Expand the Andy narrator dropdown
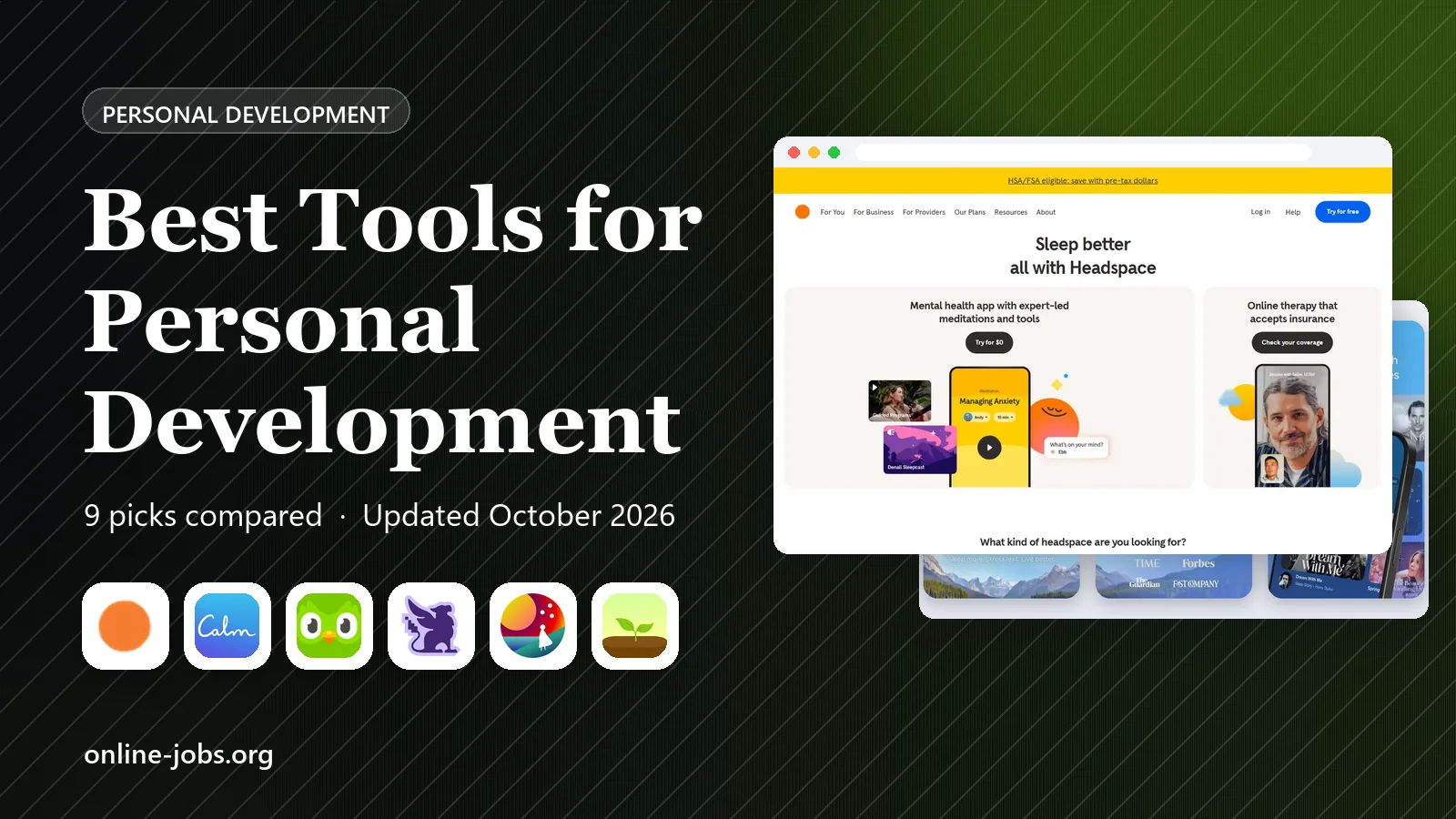The height and width of the screenshot is (819, 1456). coord(976,417)
